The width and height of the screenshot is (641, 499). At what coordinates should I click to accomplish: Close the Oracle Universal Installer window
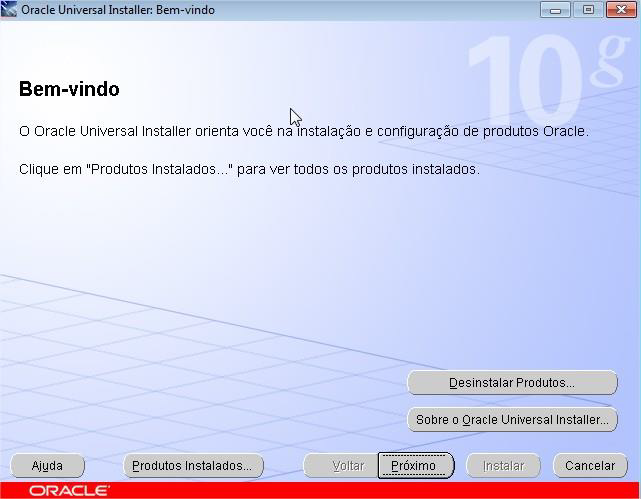pos(621,10)
